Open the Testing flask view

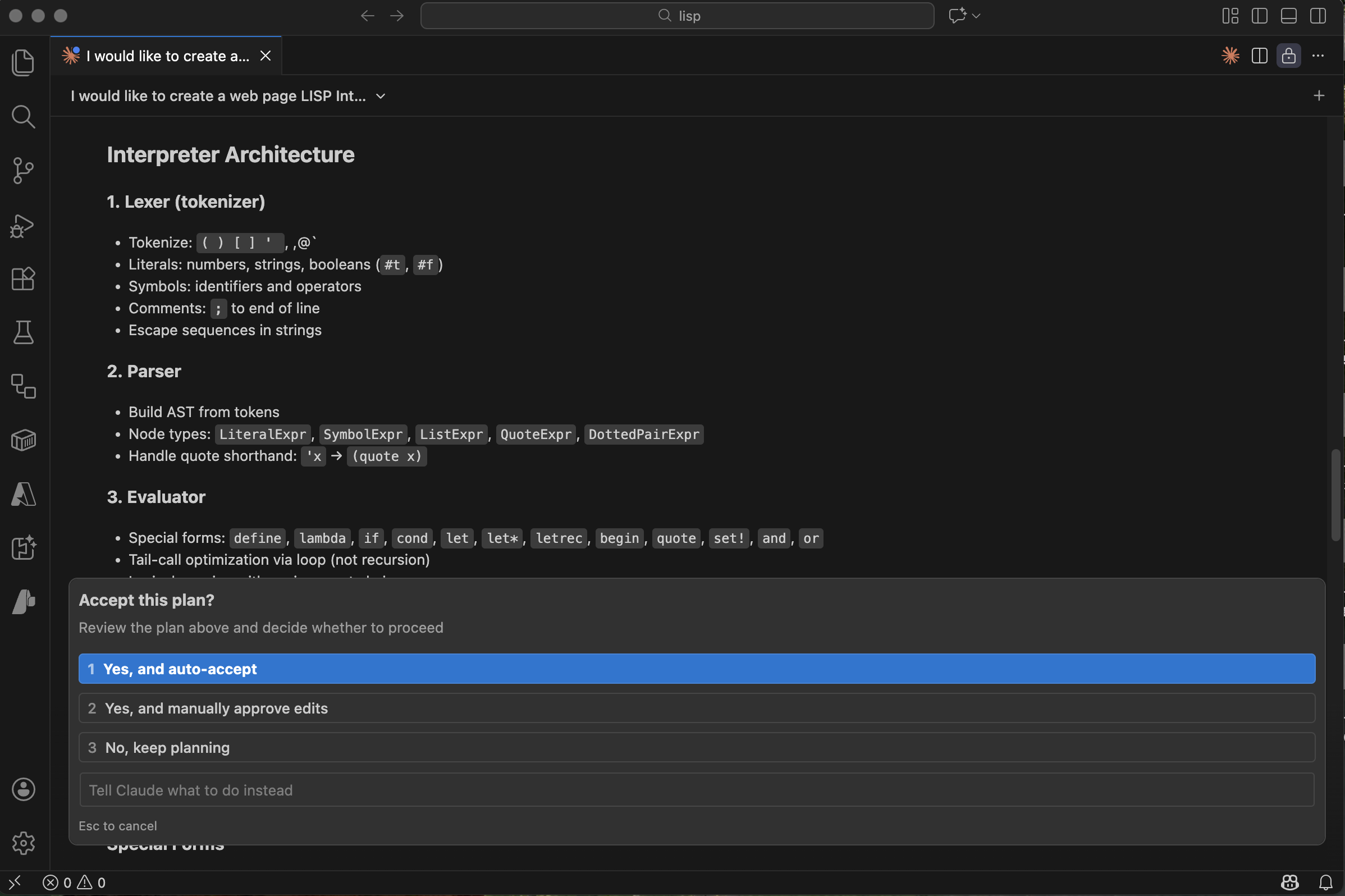click(23, 332)
